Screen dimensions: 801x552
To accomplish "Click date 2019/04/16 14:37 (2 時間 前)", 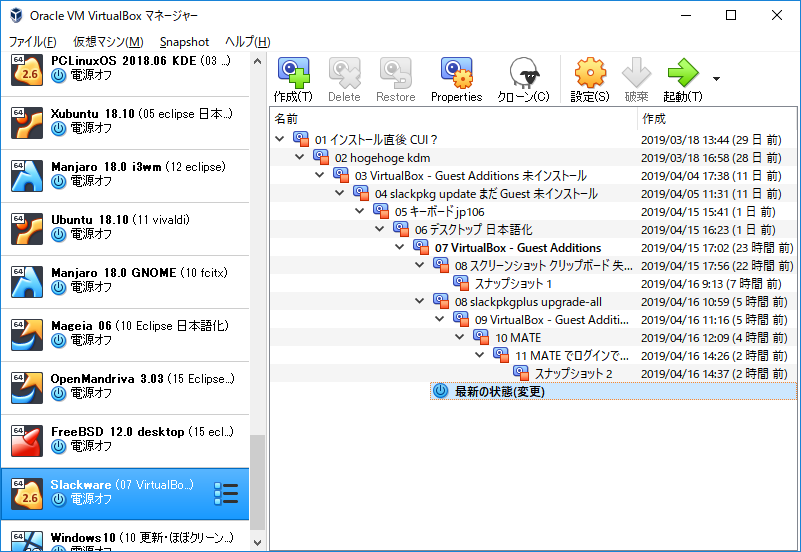I will [x=714, y=374].
